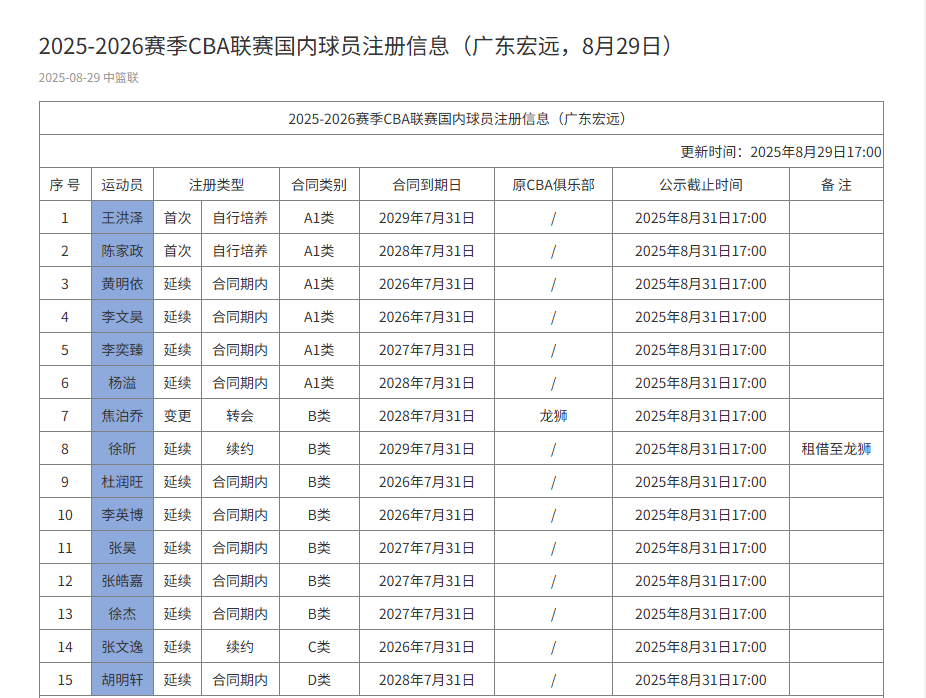Screen dimensions: 926x698
Task: Click 变更 cell in 焦泊乔 row
Action: (177, 416)
